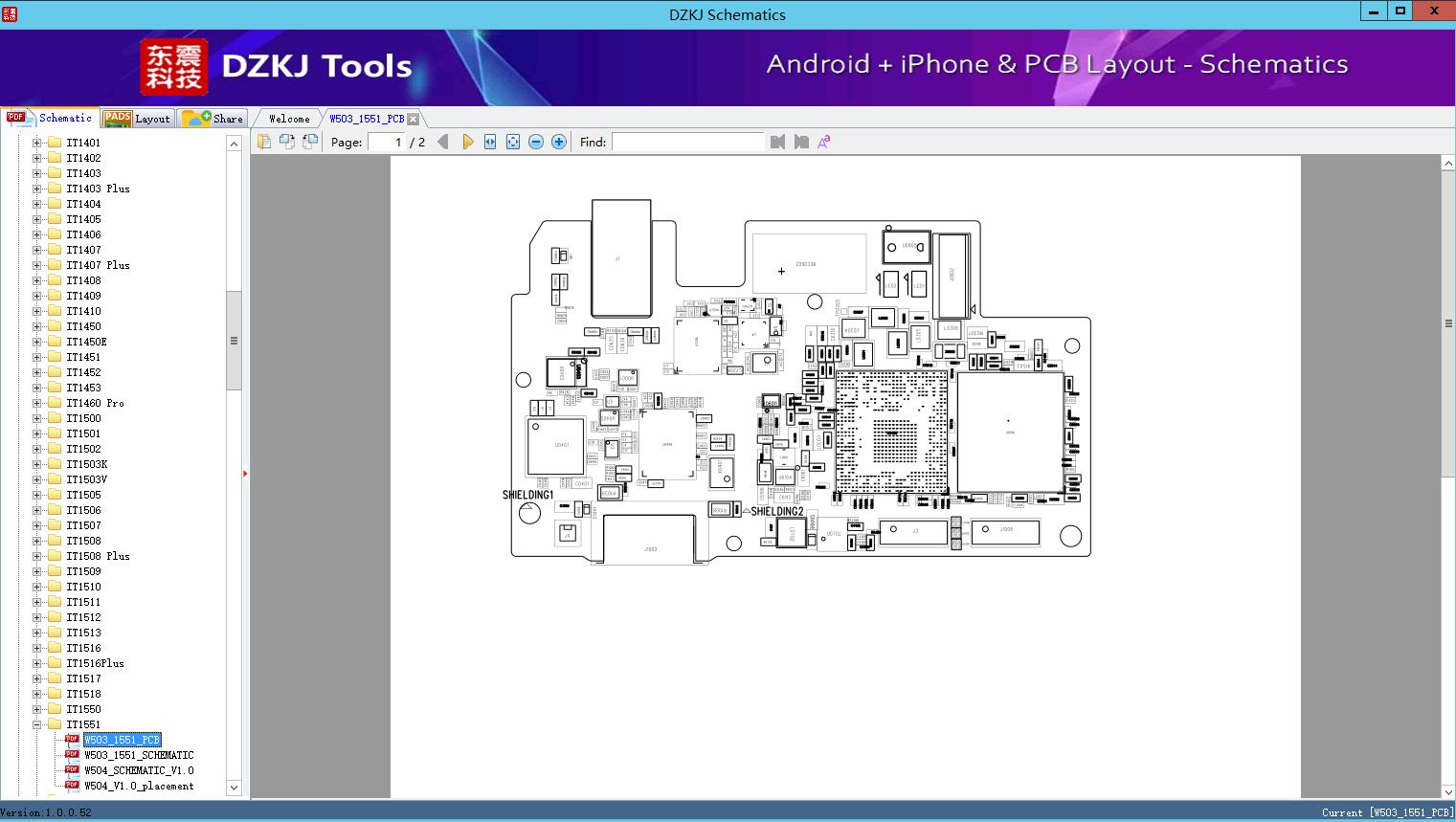Open W504_SCHEMATIC_V1.0 file
1456x822 pixels.
coord(139,770)
